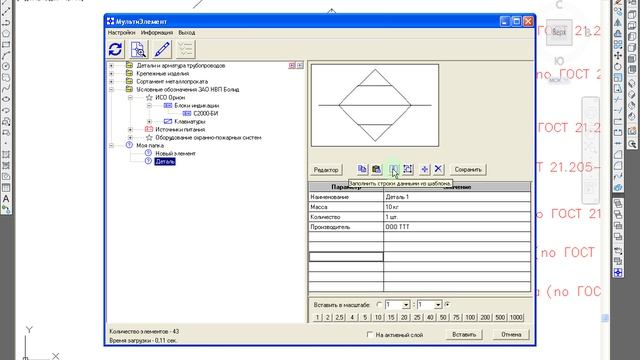Screen dimensions: 640x360
Task: Click the folder icon of Крепежные изделия
Action: (x=129, y=73)
